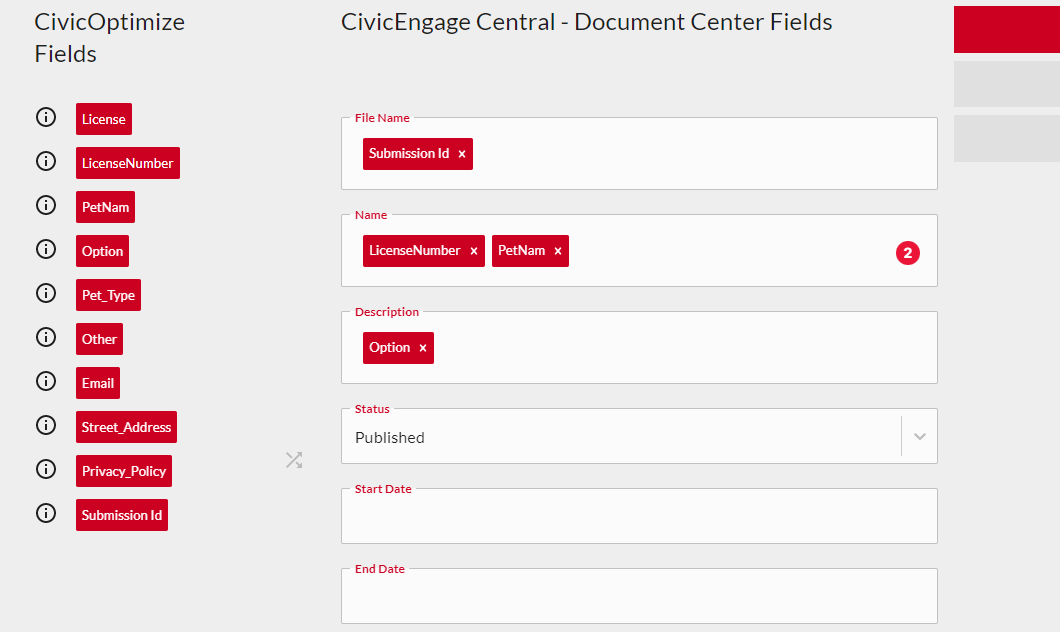This screenshot has width=1060, height=632.
Task: Select the Other field chip
Action: coord(99,339)
